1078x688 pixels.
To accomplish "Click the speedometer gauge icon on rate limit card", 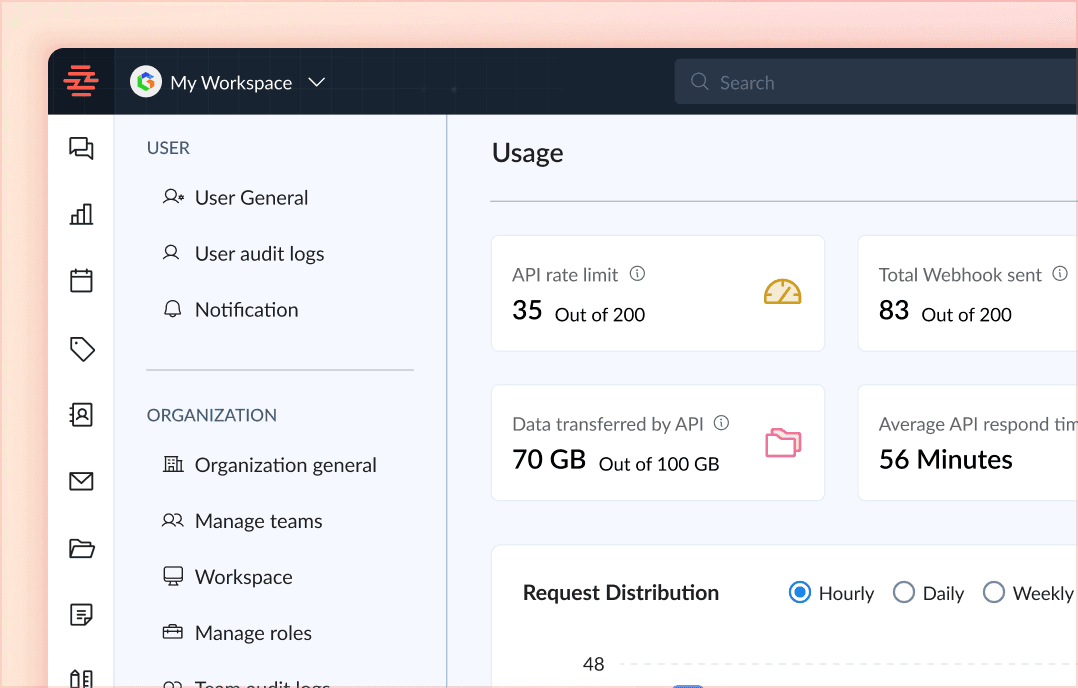I will click(782, 292).
